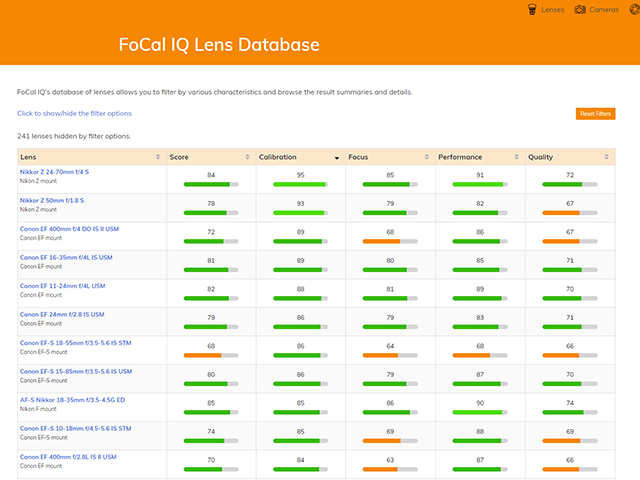The width and height of the screenshot is (640, 480).
Task: Click Score value 84 for Nikkor Z 24-70mm
Action: pos(211,175)
